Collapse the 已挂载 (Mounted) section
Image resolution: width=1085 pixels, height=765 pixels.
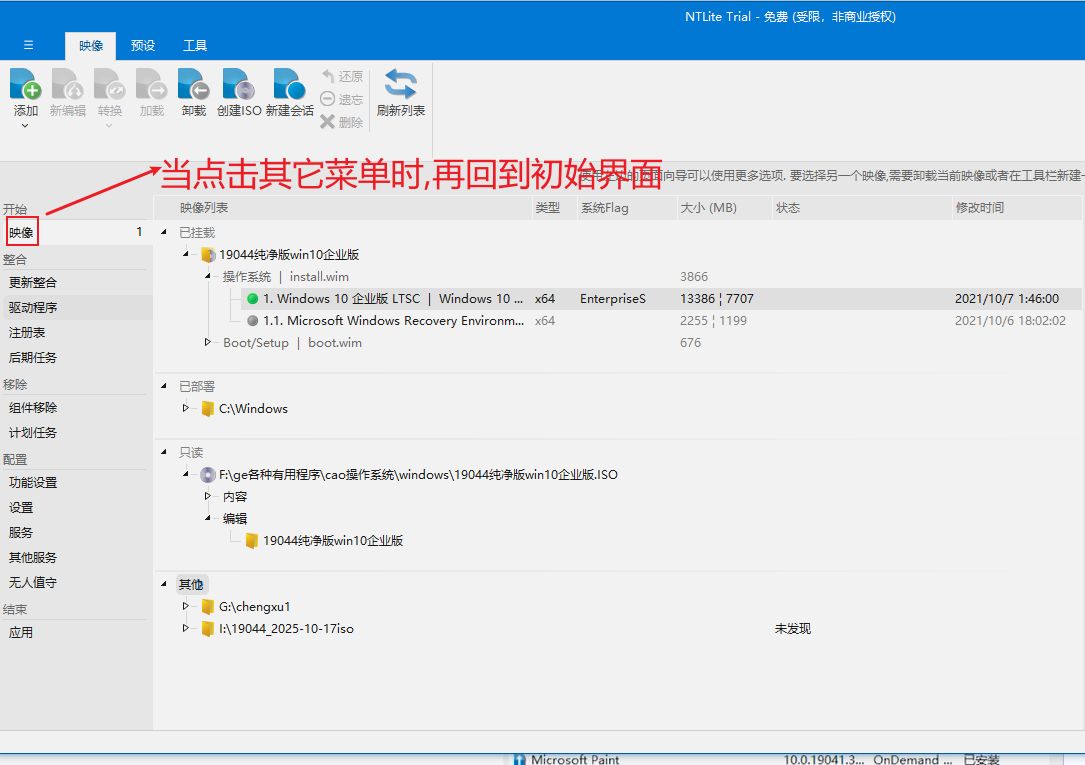(x=165, y=233)
